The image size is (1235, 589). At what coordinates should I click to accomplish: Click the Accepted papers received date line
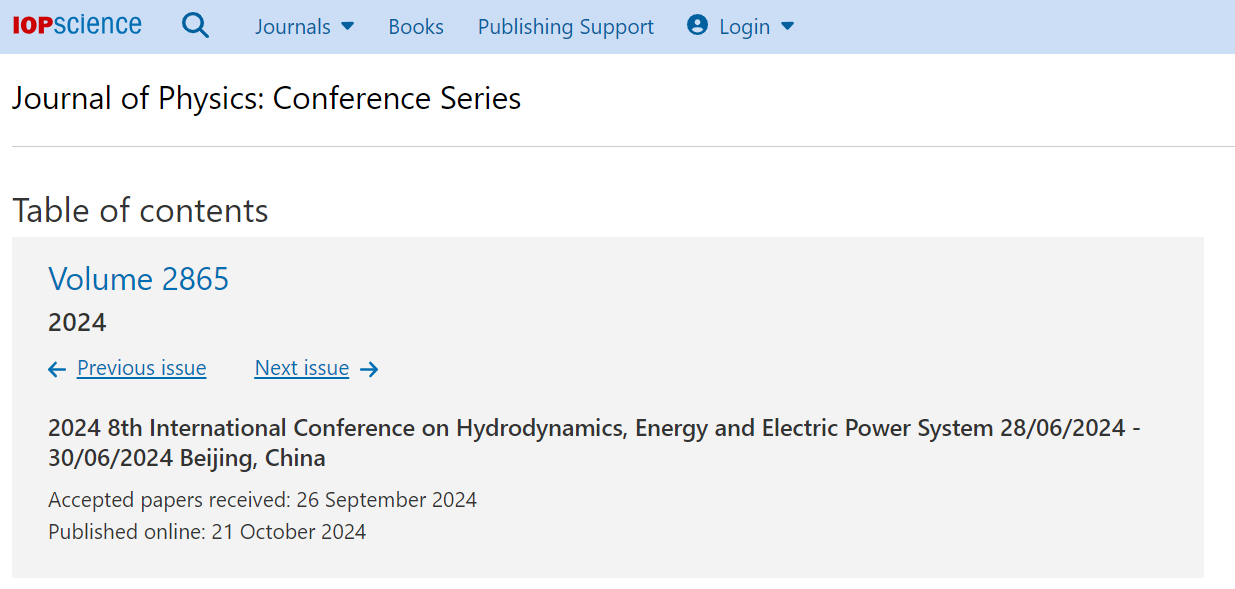click(262, 499)
